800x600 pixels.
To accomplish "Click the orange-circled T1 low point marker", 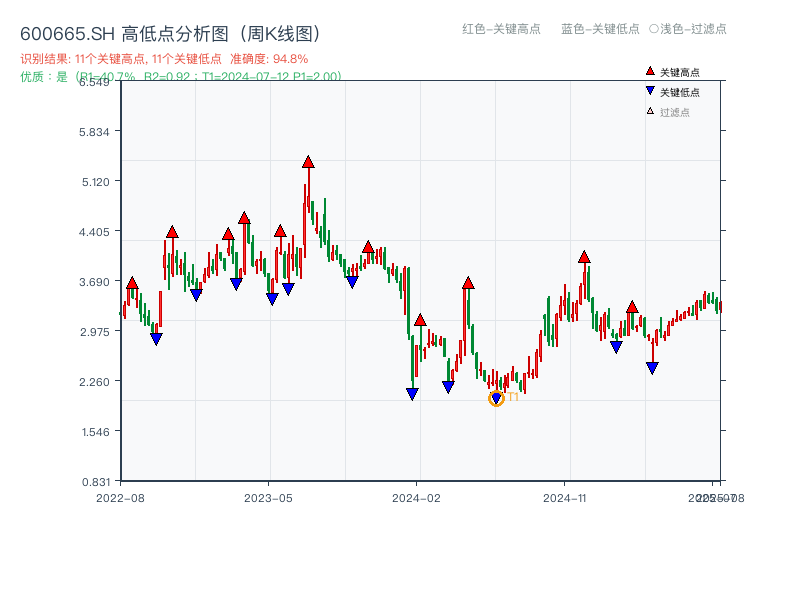I will click(497, 398).
